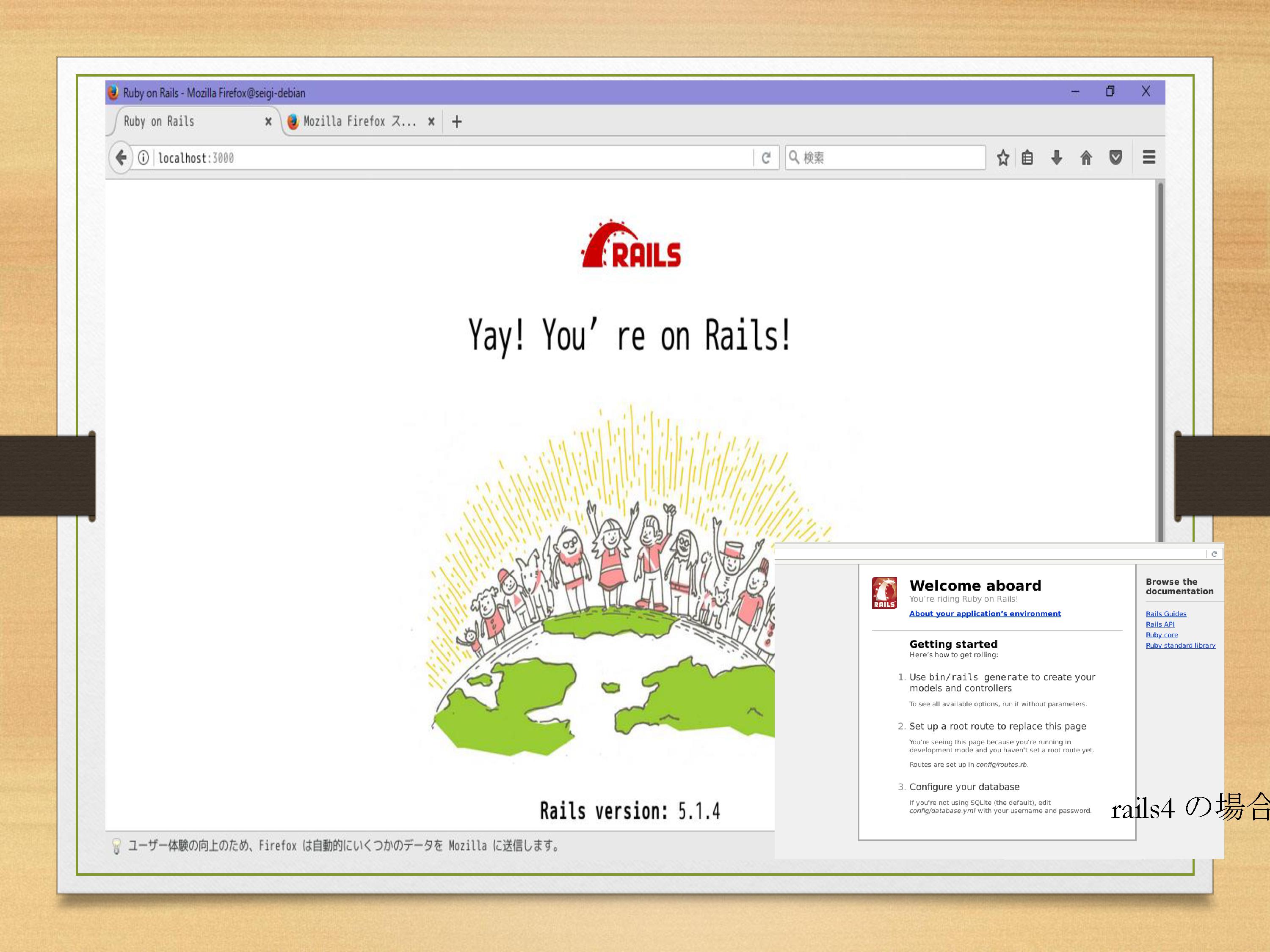Viewport: 1270px width, 952px height.
Task: Open the site information (i) icon
Action: (x=144, y=157)
